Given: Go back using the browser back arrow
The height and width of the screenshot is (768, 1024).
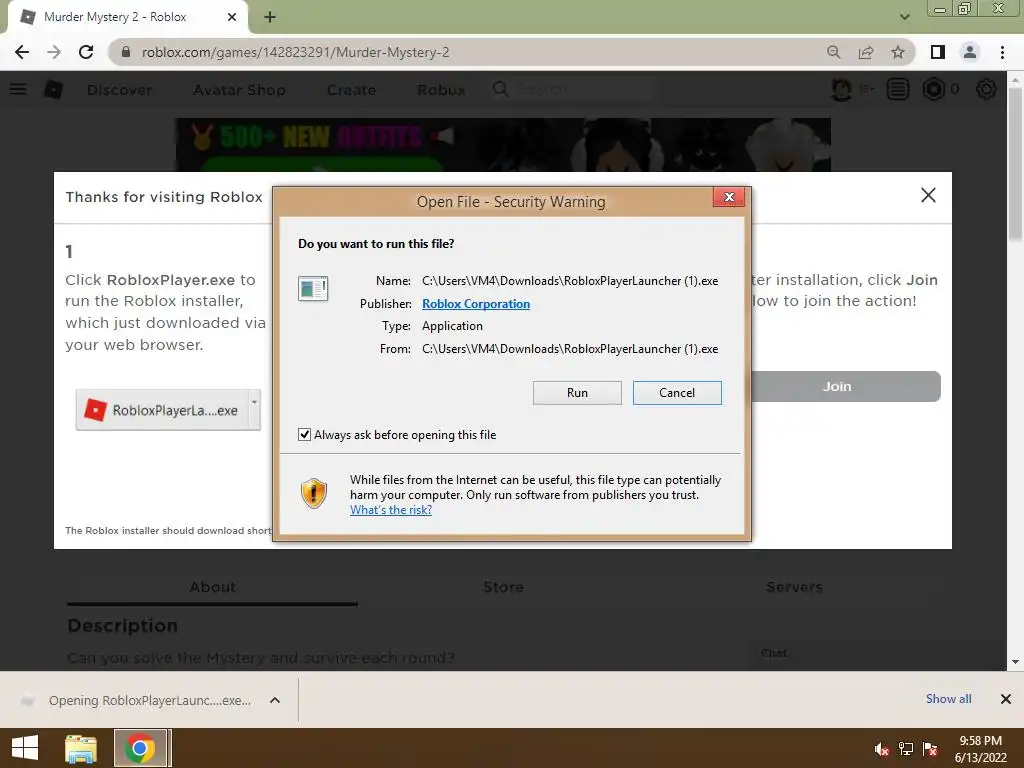Looking at the screenshot, I should (x=22, y=52).
